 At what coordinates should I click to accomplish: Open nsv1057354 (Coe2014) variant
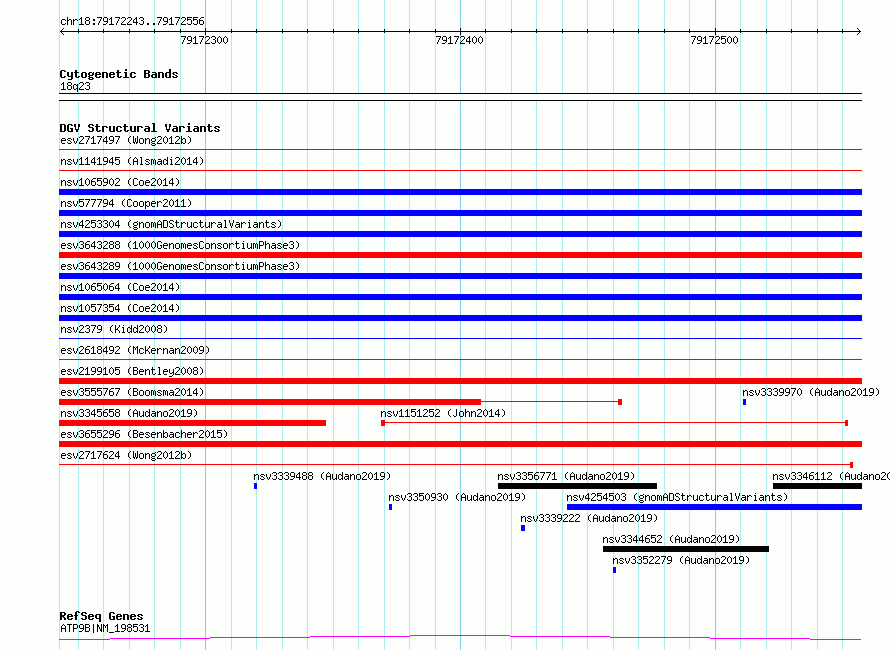point(120,308)
